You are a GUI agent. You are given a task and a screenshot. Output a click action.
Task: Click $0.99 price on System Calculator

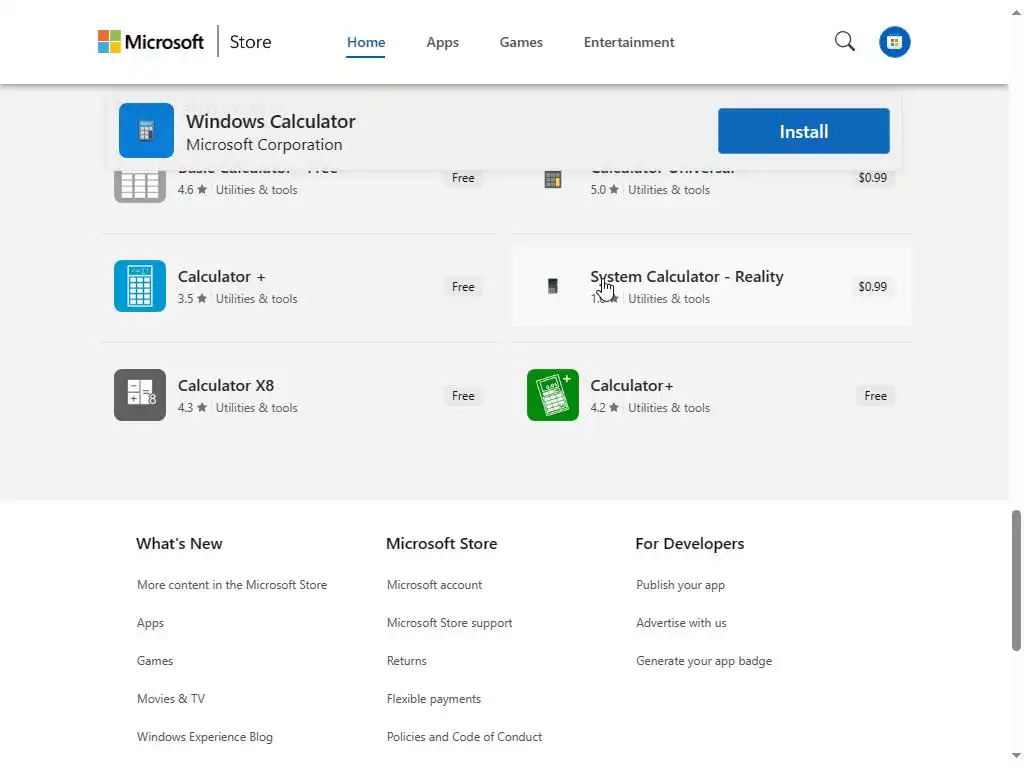872,287
